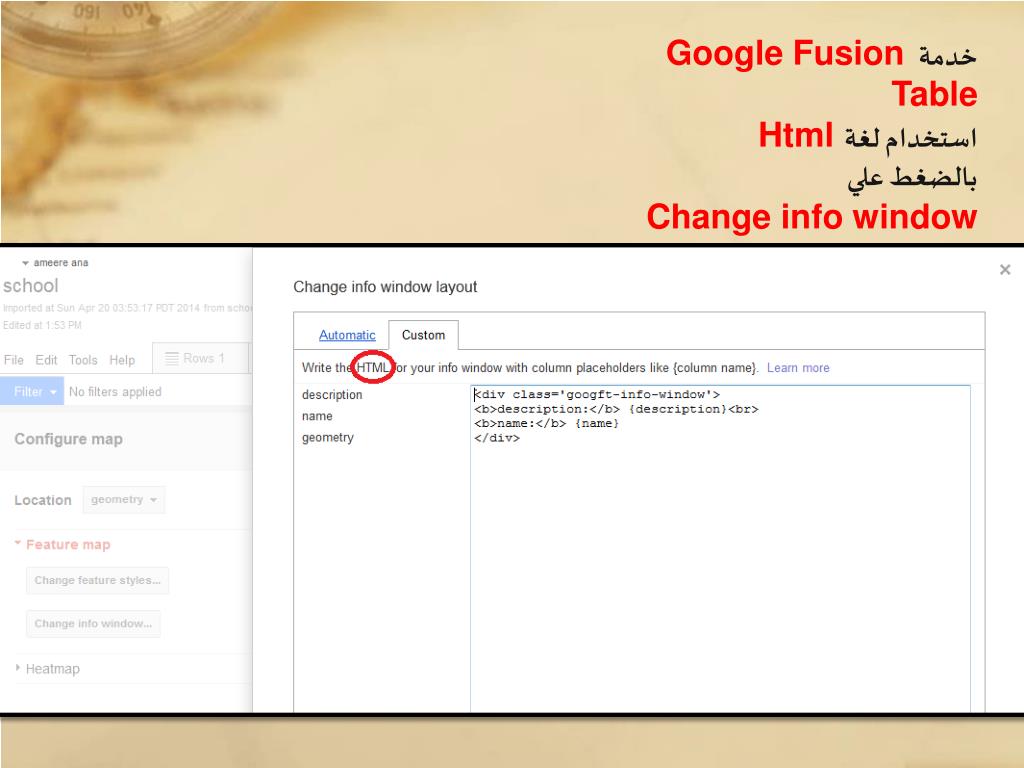Switch to the Automatic tab
Screen dimensions: 1024x768
tap(347, 335)
